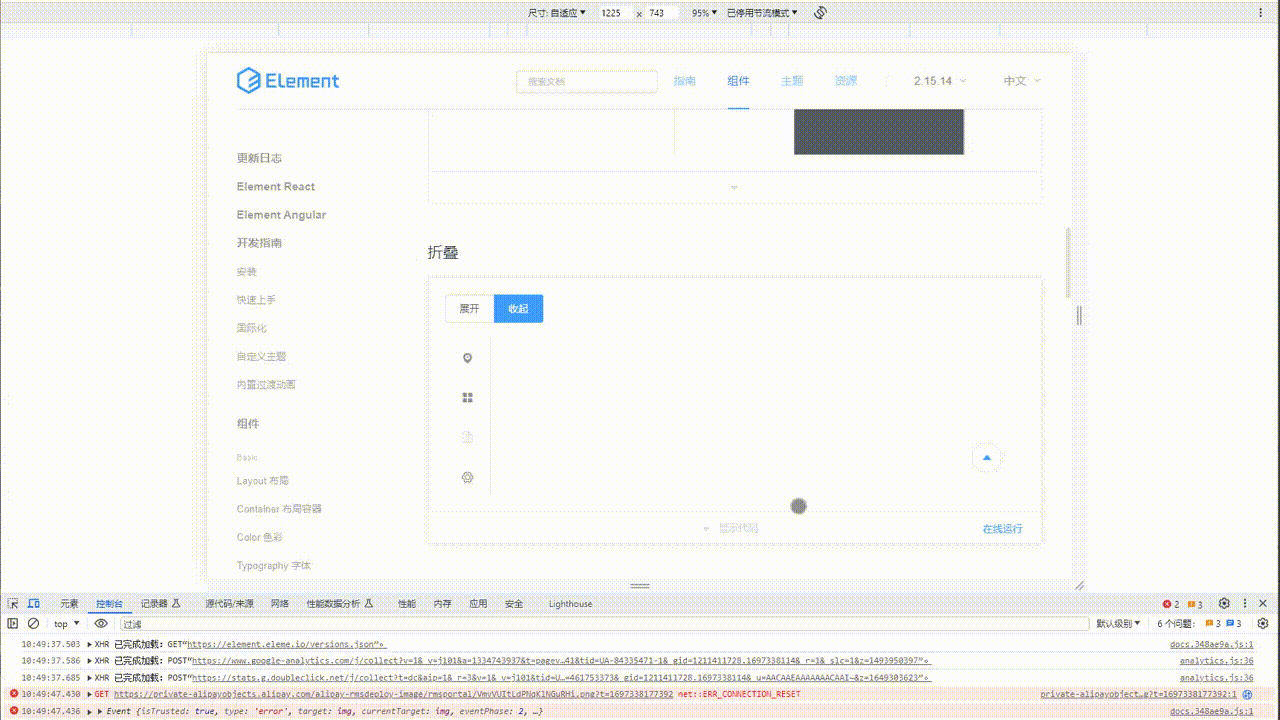
Task: Click the blue replay icon on the error row
Action: [x=1248, y=694]
